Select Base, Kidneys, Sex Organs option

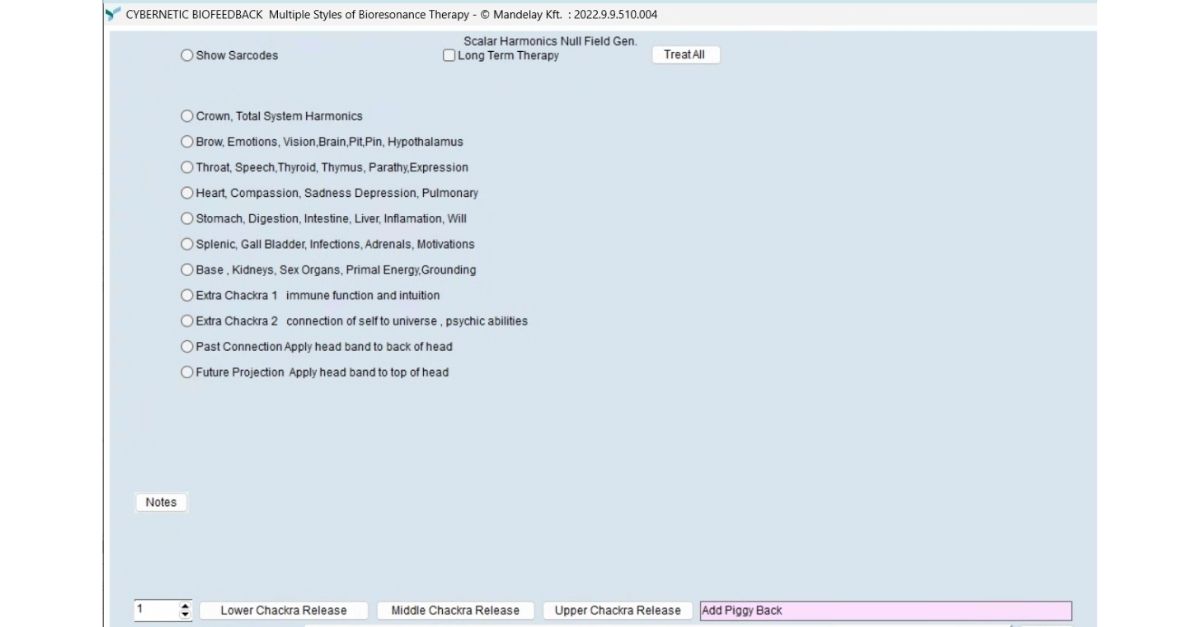187,270
